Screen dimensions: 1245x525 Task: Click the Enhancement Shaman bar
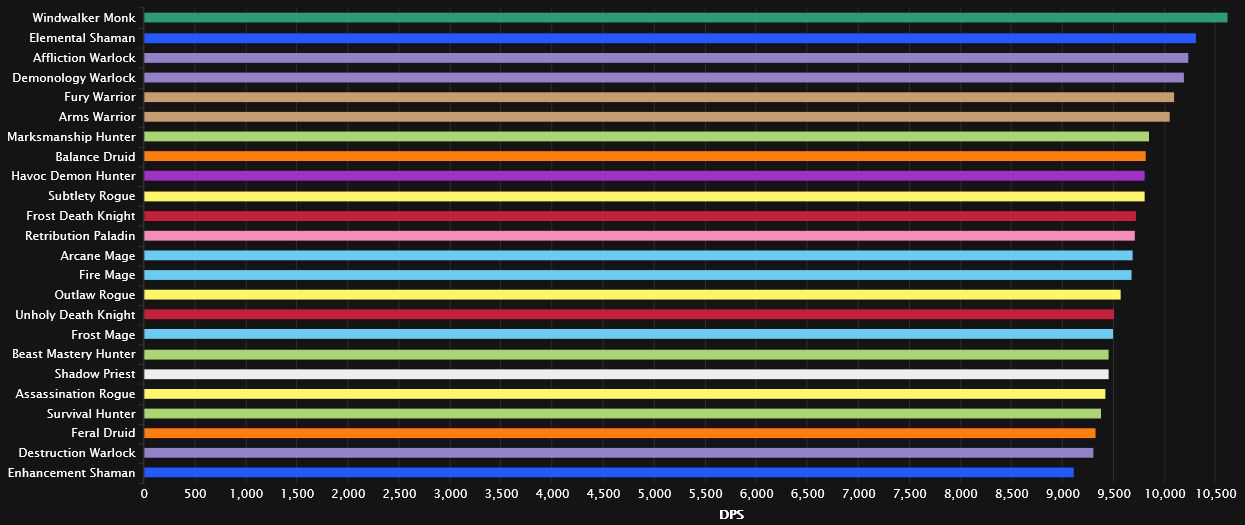point(609,473)
